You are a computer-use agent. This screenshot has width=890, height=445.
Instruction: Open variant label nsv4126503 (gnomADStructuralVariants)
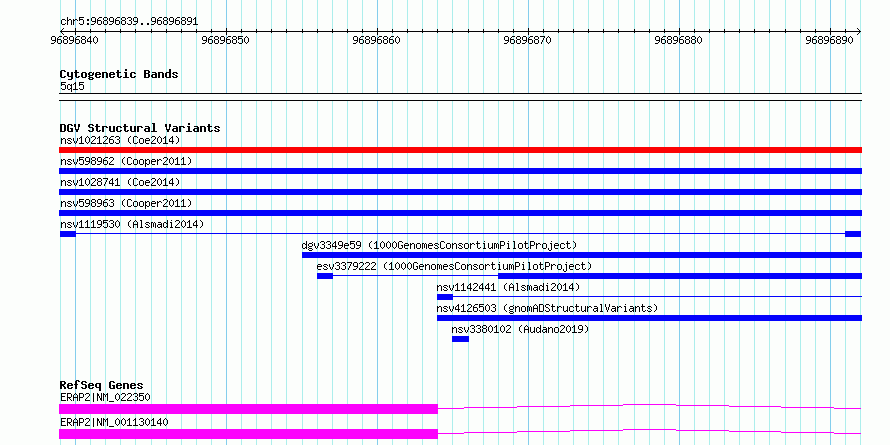[547, 308]
